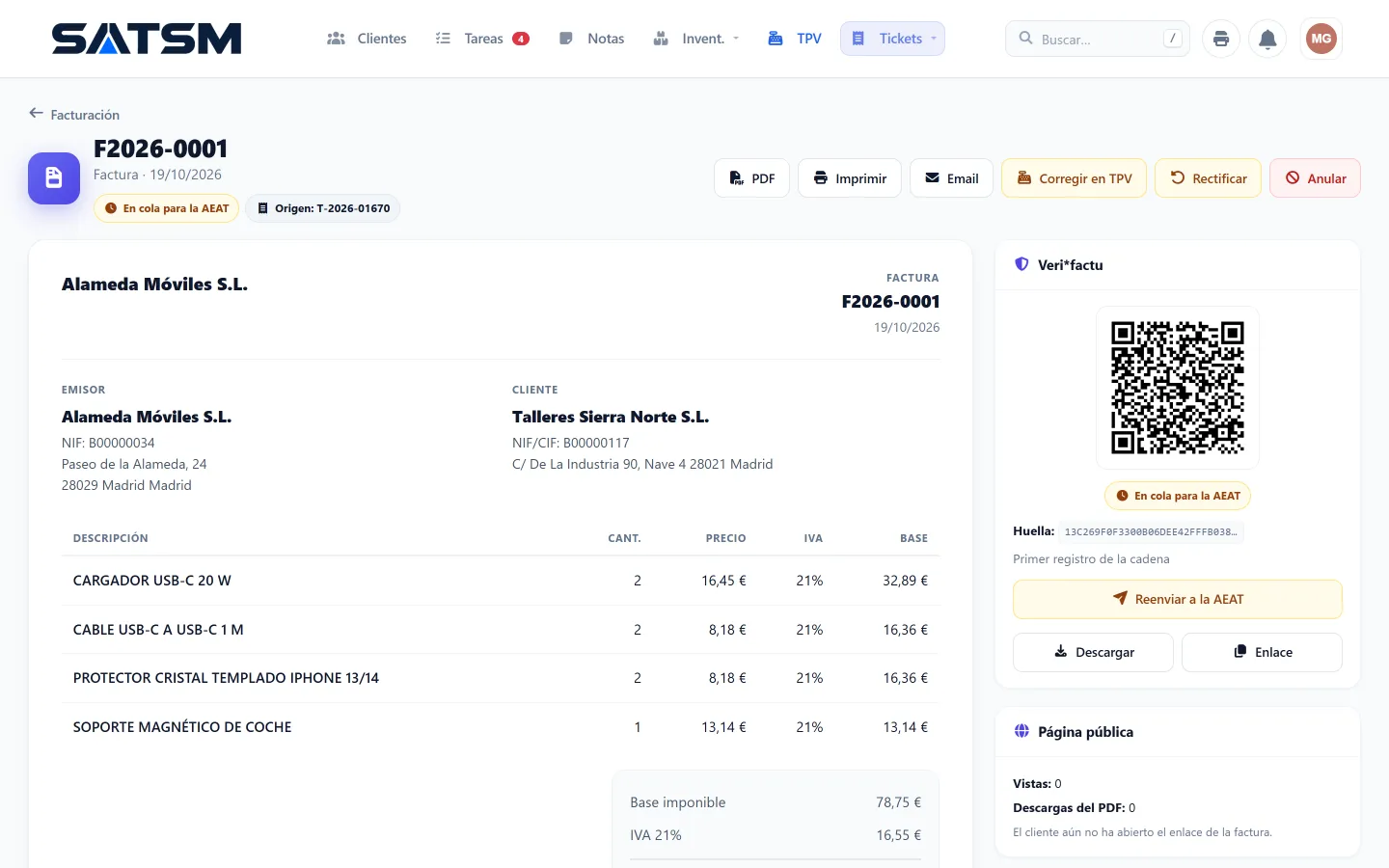The image size is (1389, 868).
Task: Select the Huella hash value
Action: tap(1151, 531)
